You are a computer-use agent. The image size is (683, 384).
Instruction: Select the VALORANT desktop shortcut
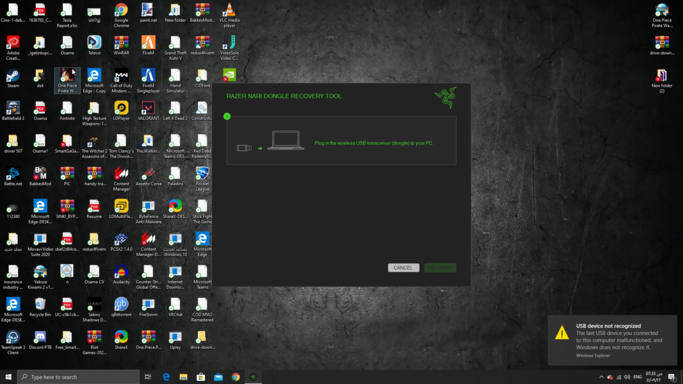(x=148, y=111)
